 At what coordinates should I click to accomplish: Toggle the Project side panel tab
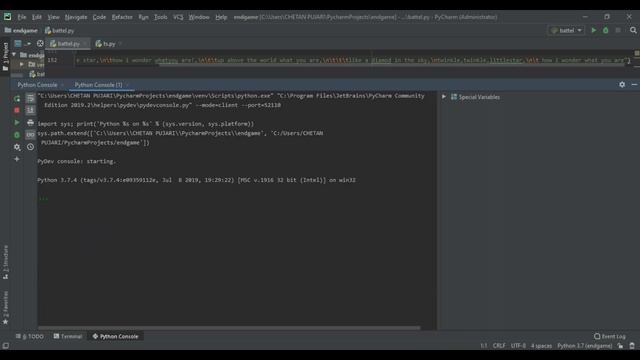click(x=5, y=56)
